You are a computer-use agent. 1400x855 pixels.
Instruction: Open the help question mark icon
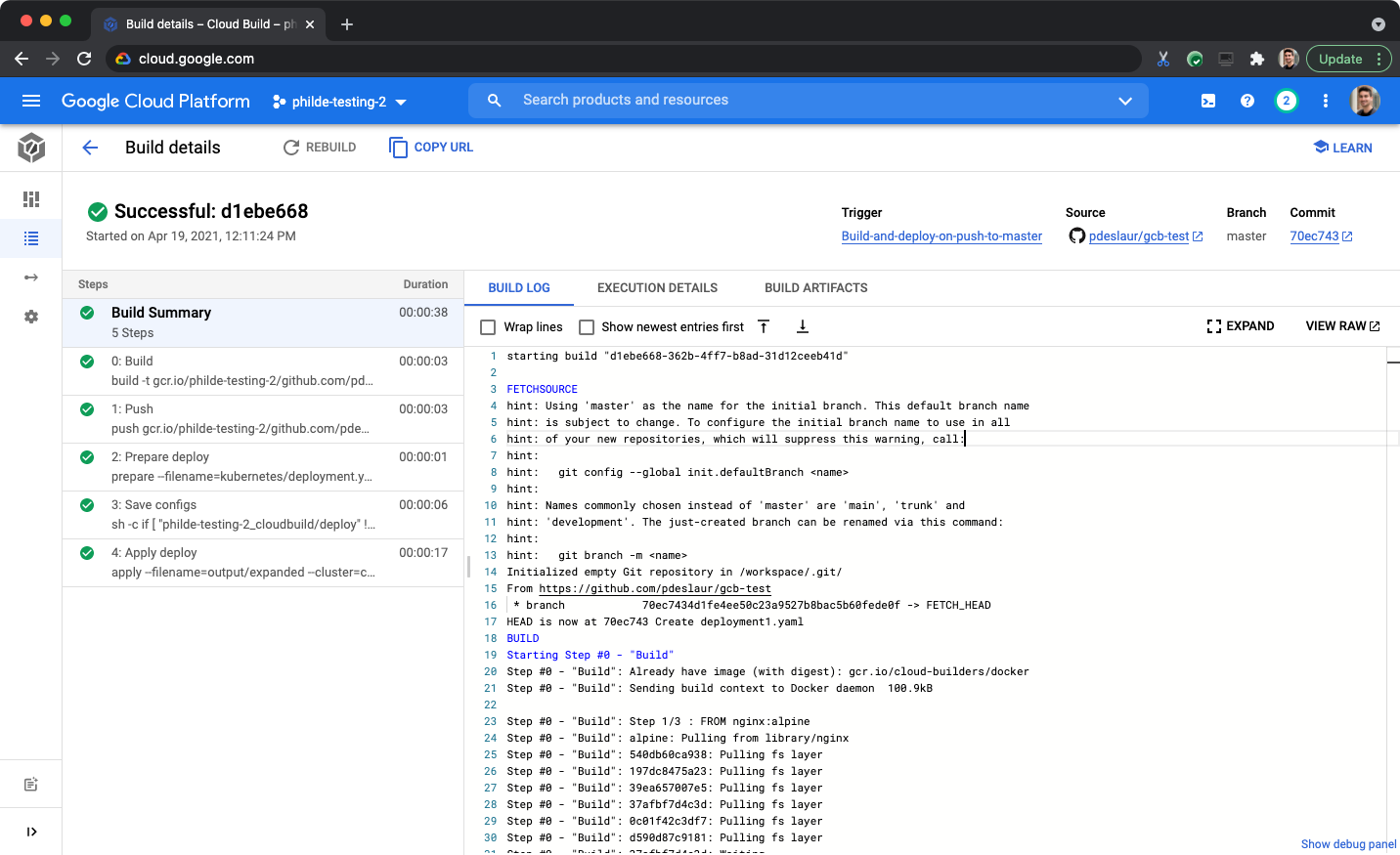(x=1247, y=101)
